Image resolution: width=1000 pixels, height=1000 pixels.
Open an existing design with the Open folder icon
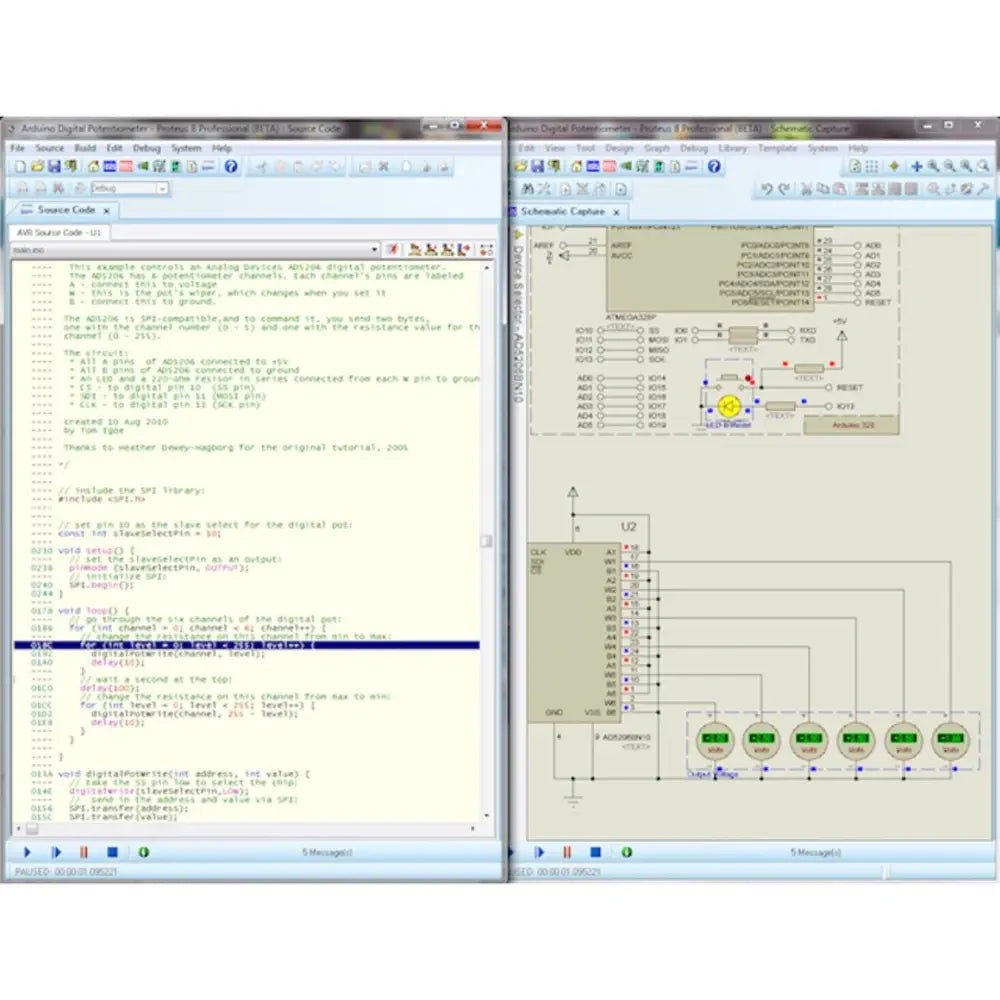coord(36,167)
